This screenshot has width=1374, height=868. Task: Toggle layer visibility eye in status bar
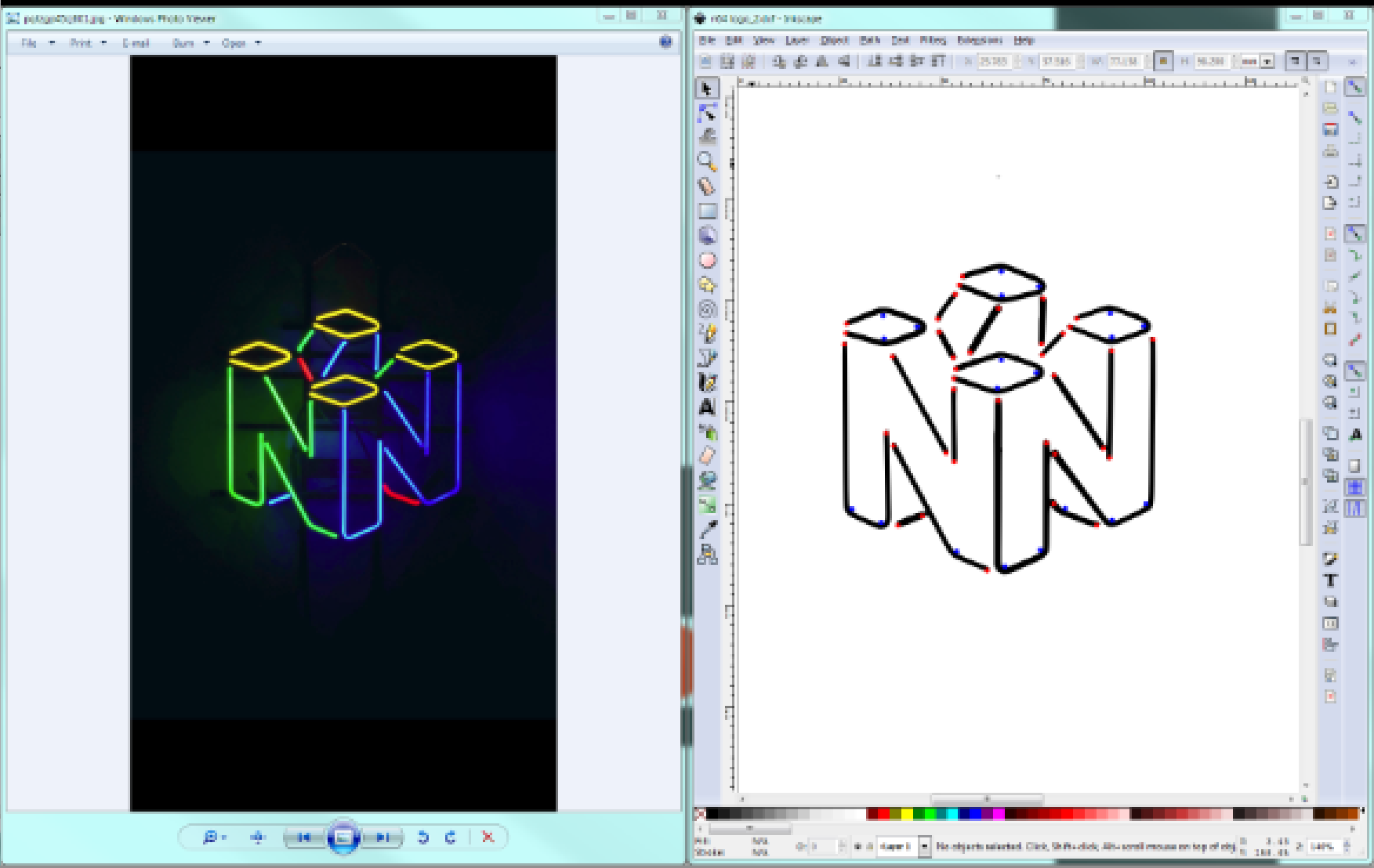[858, 847]
